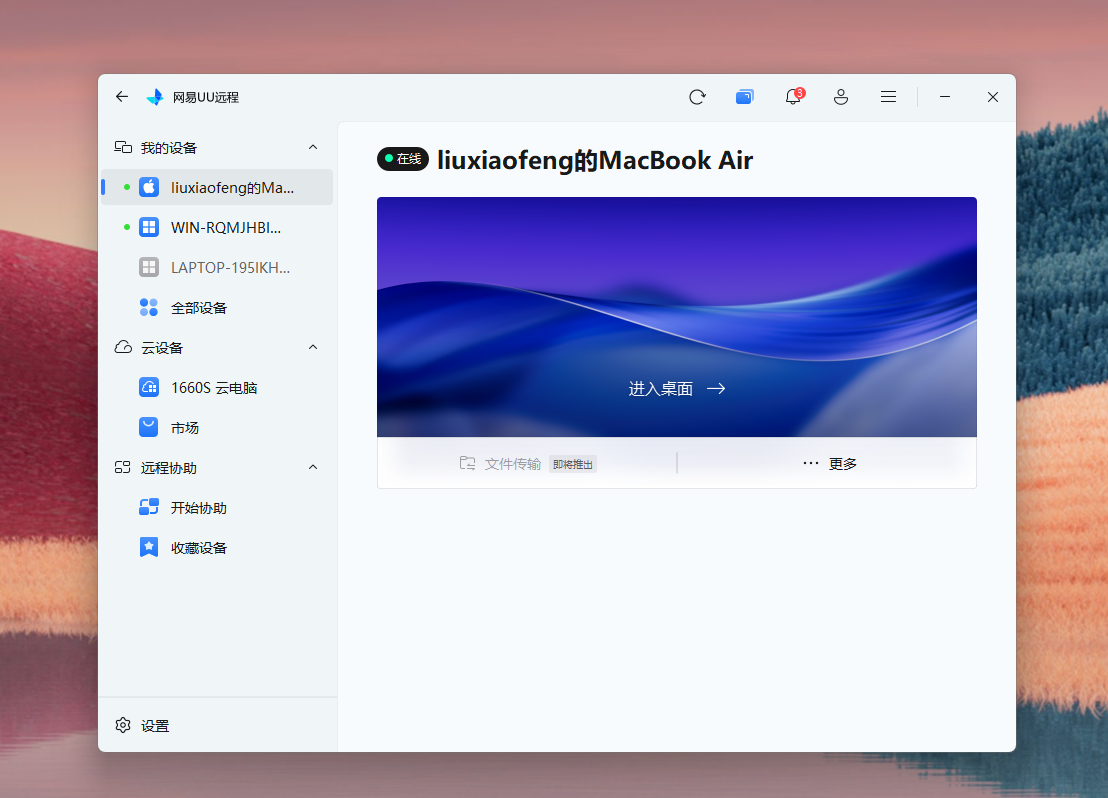The image size is (1108, 798).
Task: Open 收藏设备 in sidebar
Action: (217, 548)
